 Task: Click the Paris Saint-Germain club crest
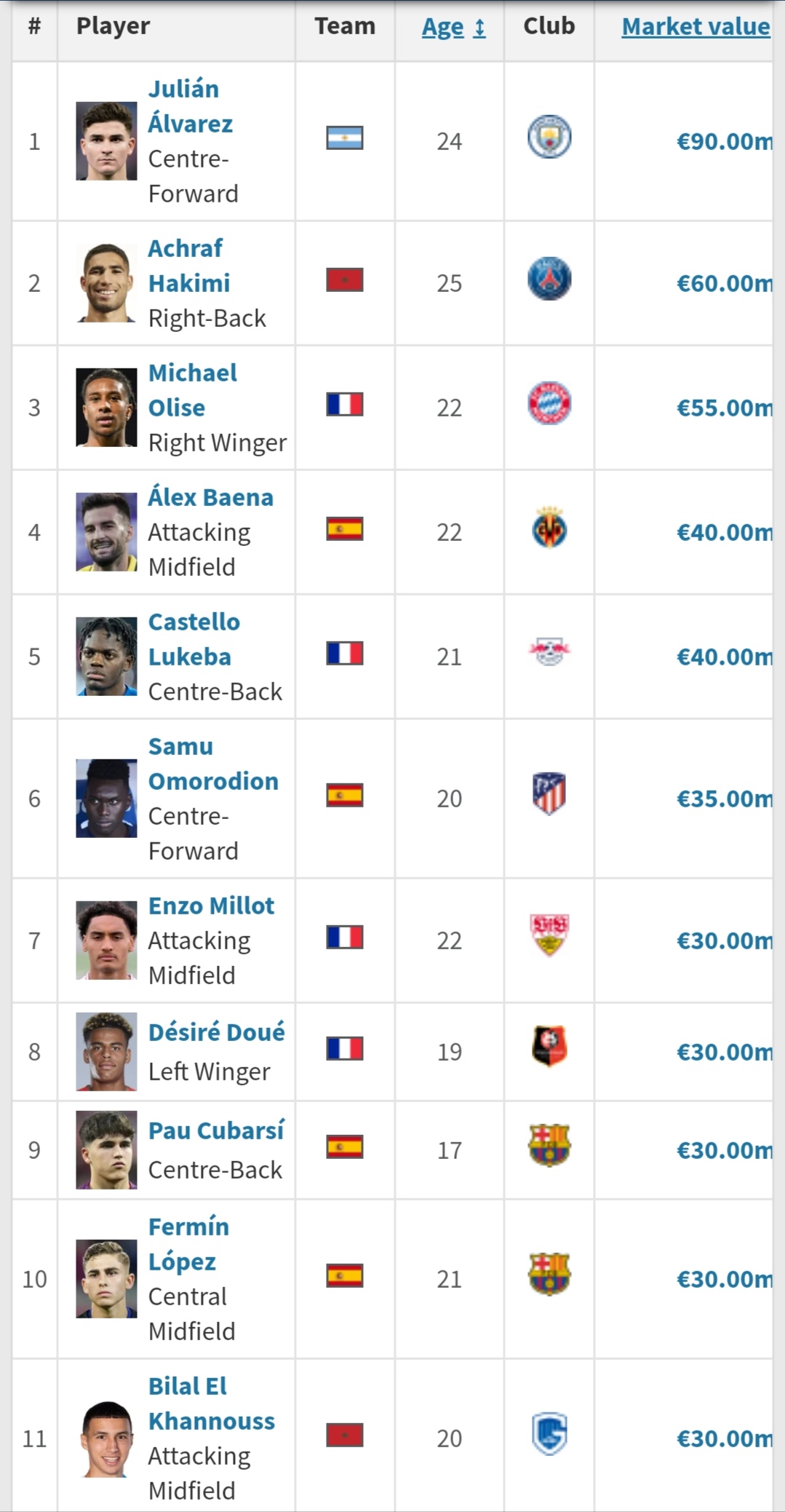coord(549,279)
